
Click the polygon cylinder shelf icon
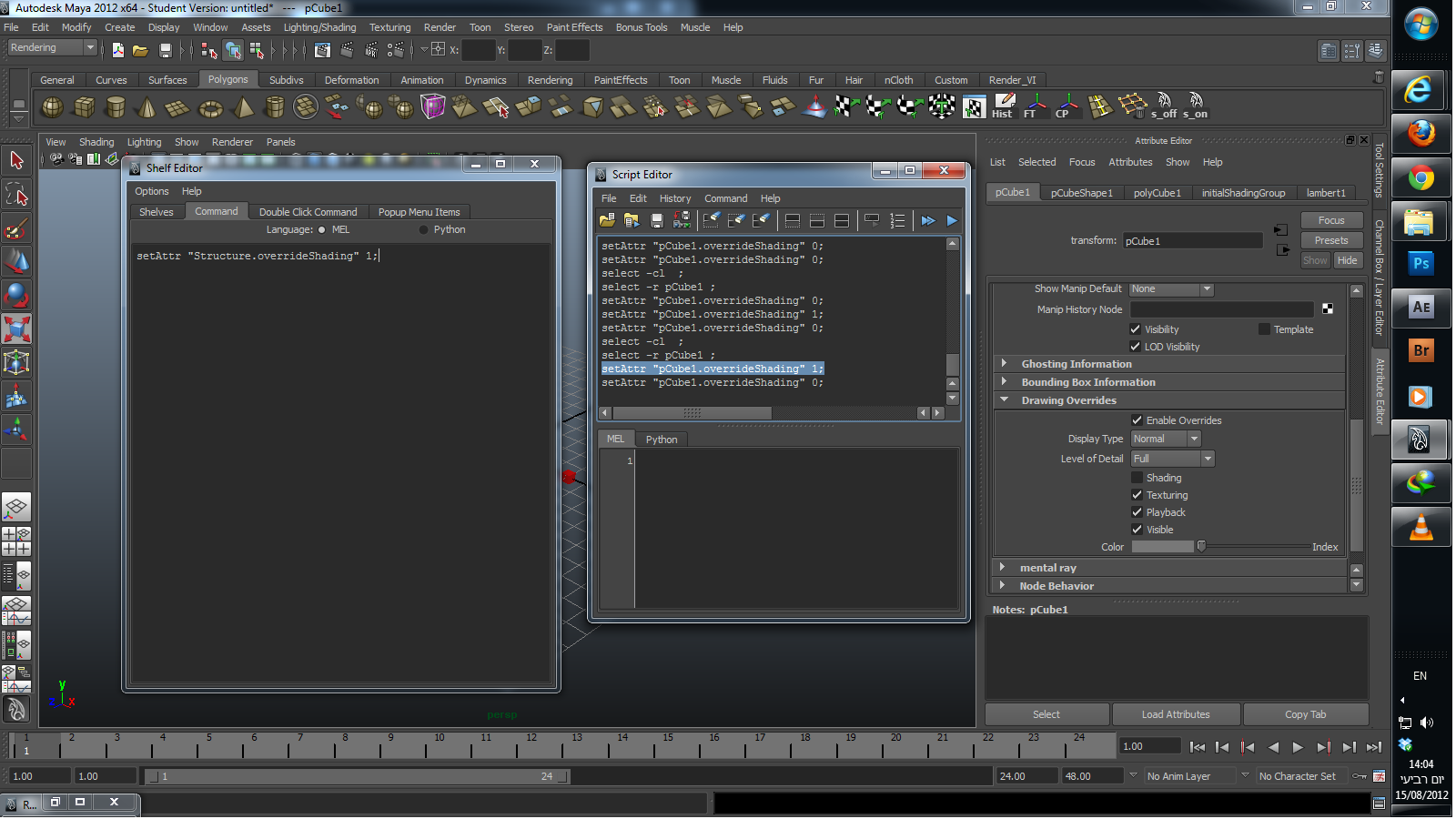point(116,108)
